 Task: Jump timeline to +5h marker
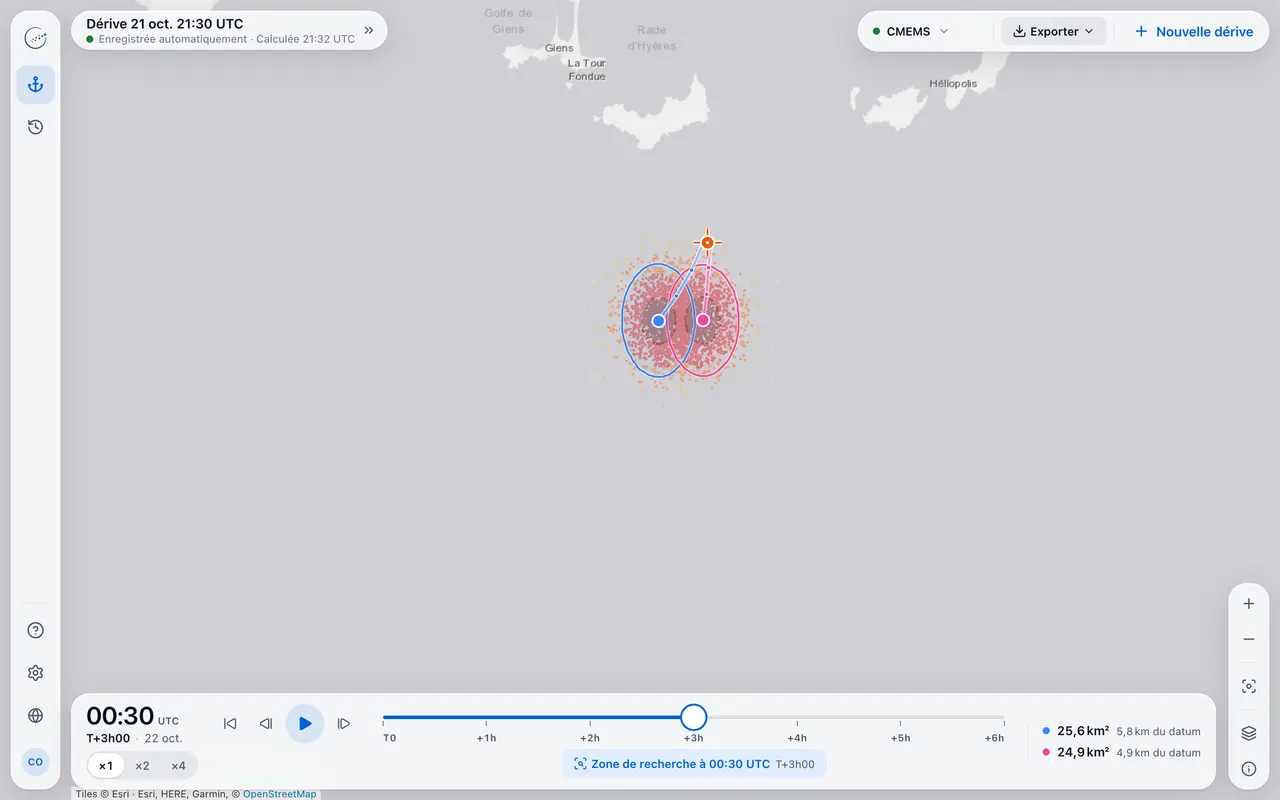pos(900,738)
